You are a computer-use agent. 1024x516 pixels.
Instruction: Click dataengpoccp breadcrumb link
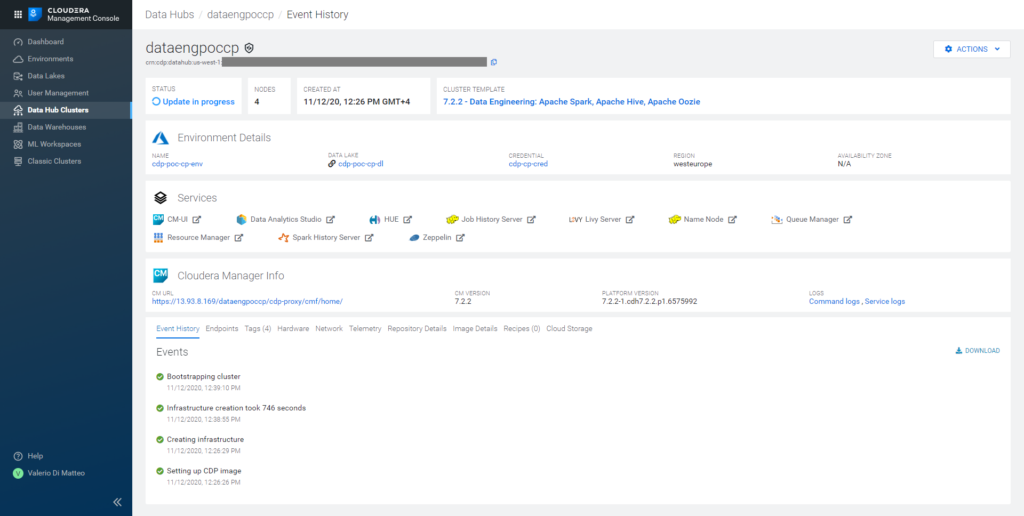tap(240, 14)
